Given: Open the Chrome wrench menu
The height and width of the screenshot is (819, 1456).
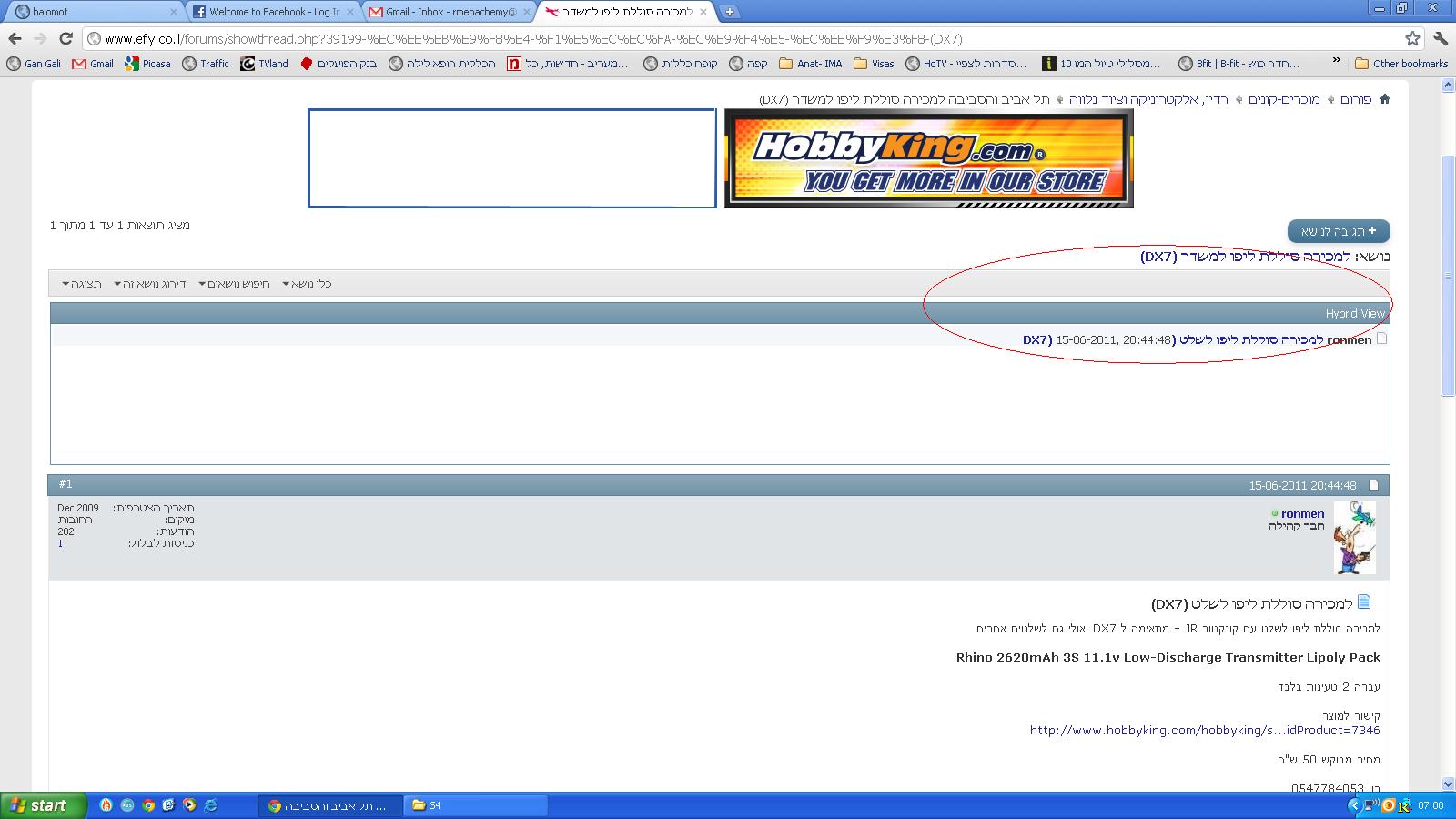Looking at the screenshot, I should point(1441,38).
